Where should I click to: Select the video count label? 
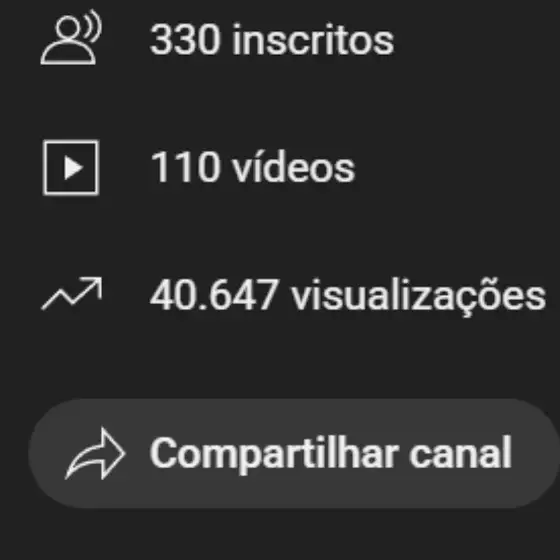(x=253, y=167)
